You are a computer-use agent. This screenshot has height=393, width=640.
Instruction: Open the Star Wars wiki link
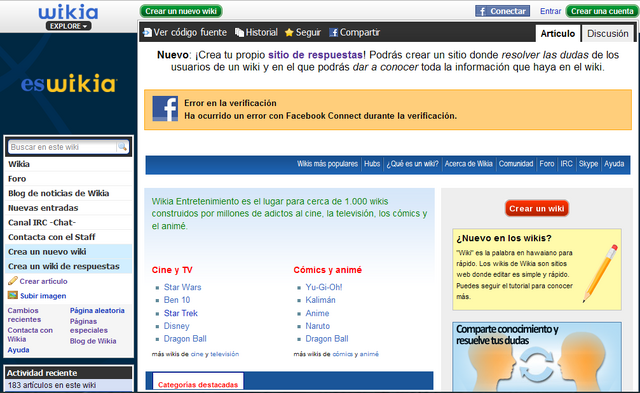[182, 287]
